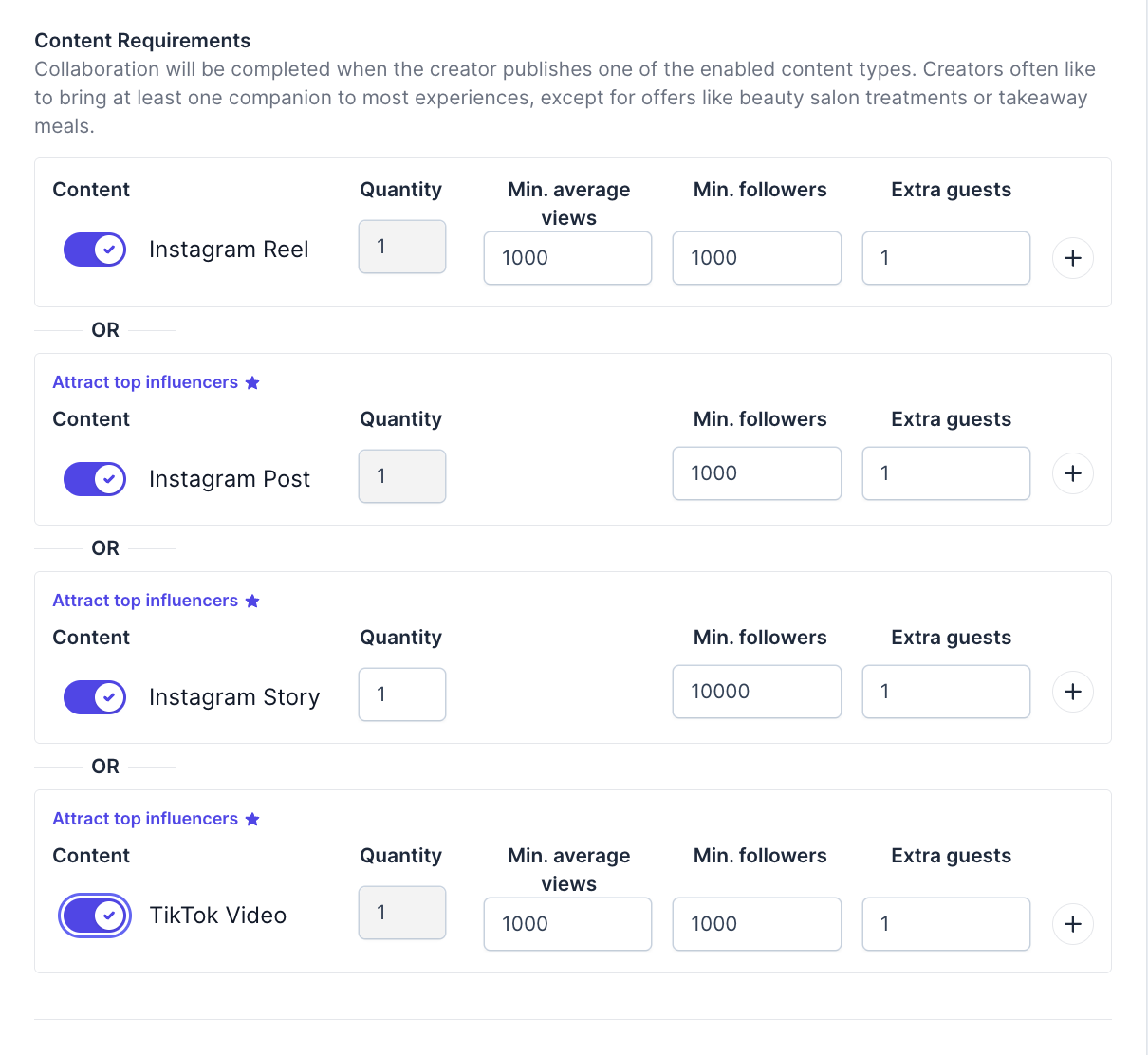Click TikTok Video extra guests field
Screen dimensions: 1148x1055
[946, 924]
